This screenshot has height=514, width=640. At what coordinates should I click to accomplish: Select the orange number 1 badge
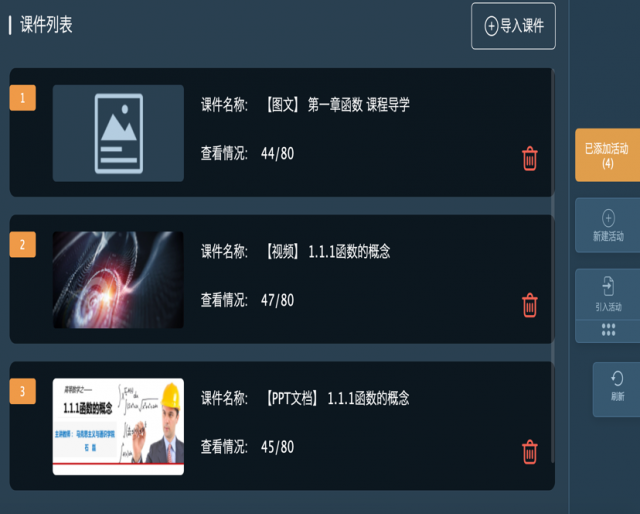[22, 98]
